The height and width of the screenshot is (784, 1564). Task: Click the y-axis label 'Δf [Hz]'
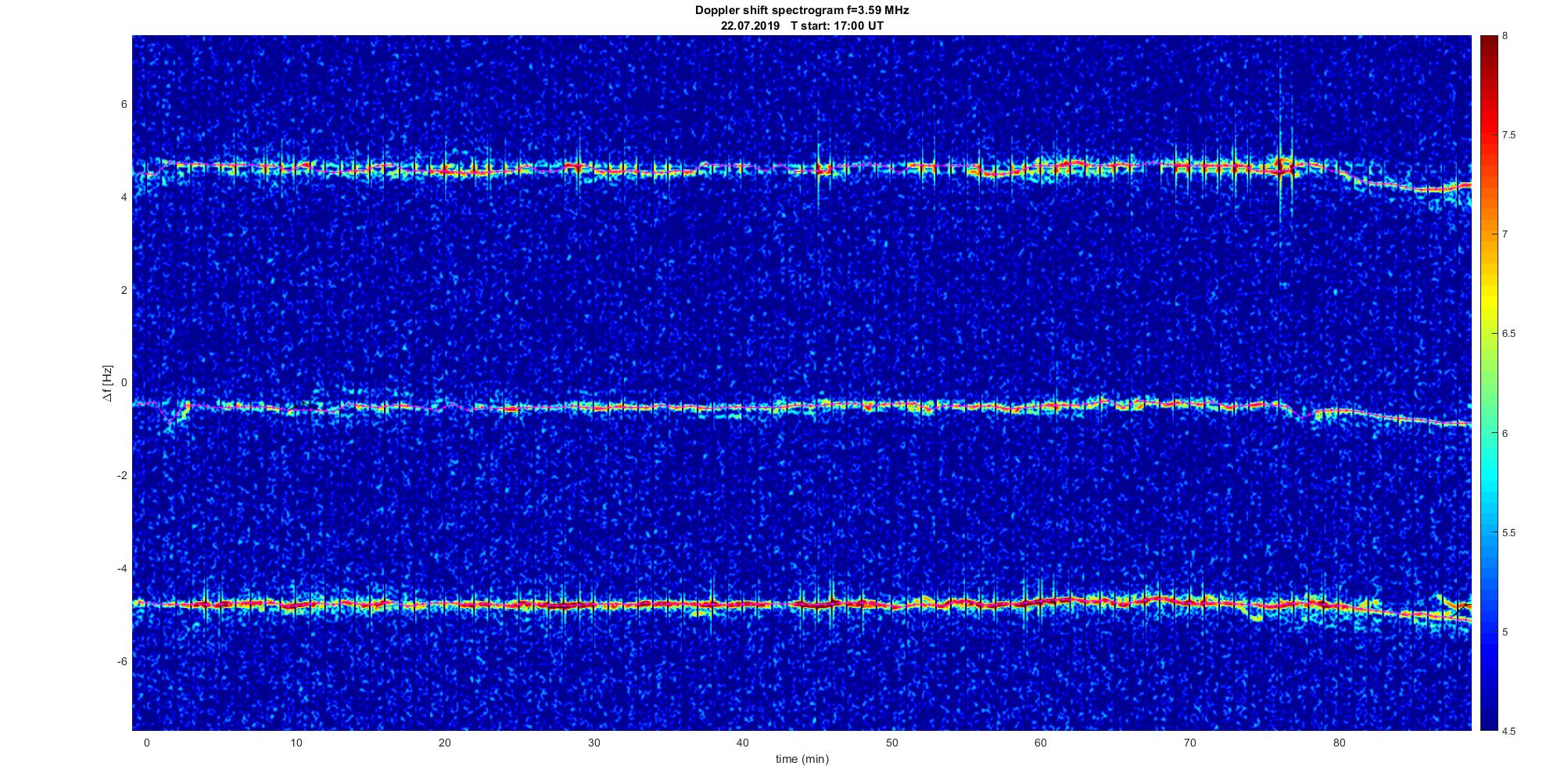click(108, 383)
